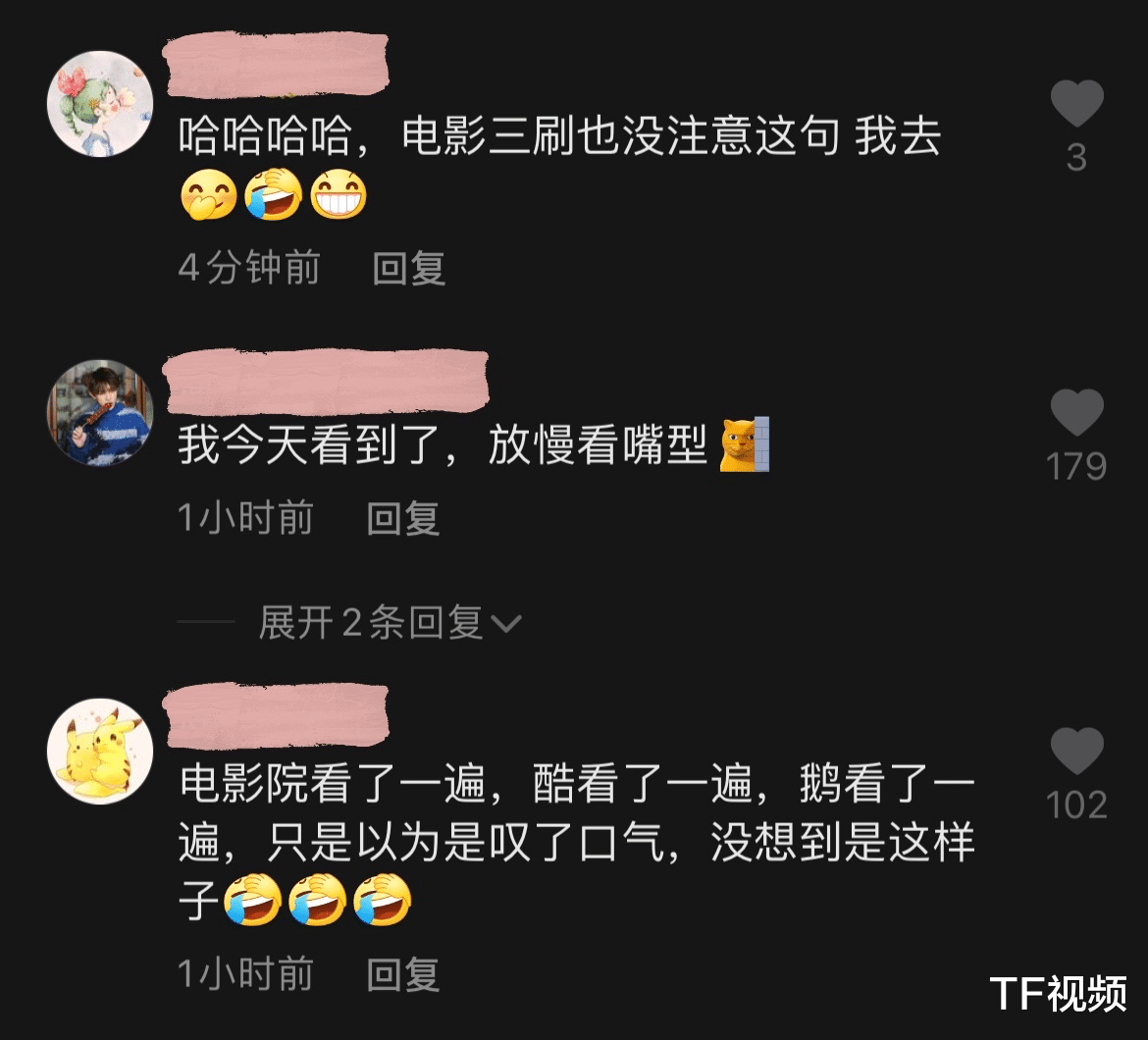Click the covering-mouth smile emoji
This screenshot has width=1148, height=1040.
tap(209, 194)
